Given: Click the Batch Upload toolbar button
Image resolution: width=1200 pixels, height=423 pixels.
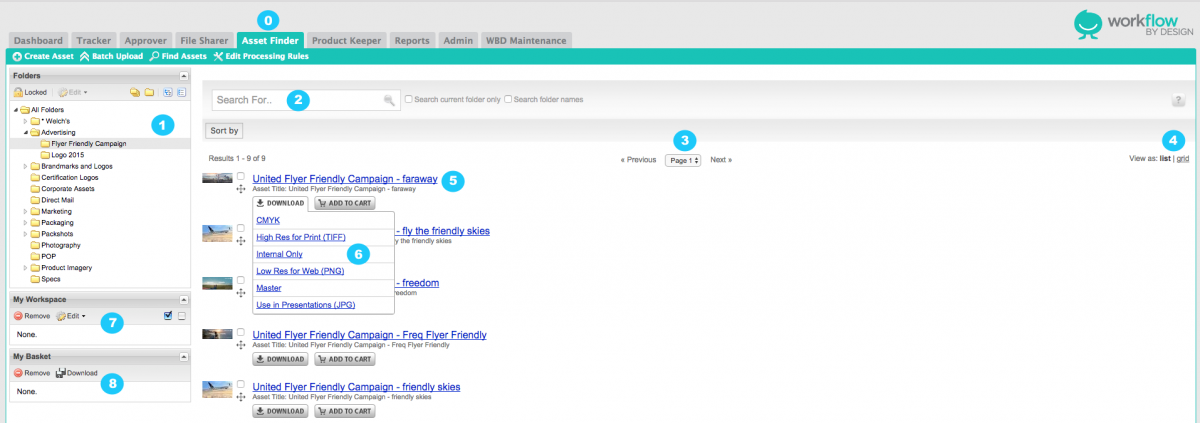Looking at the screenshot, I should point(110,56).
